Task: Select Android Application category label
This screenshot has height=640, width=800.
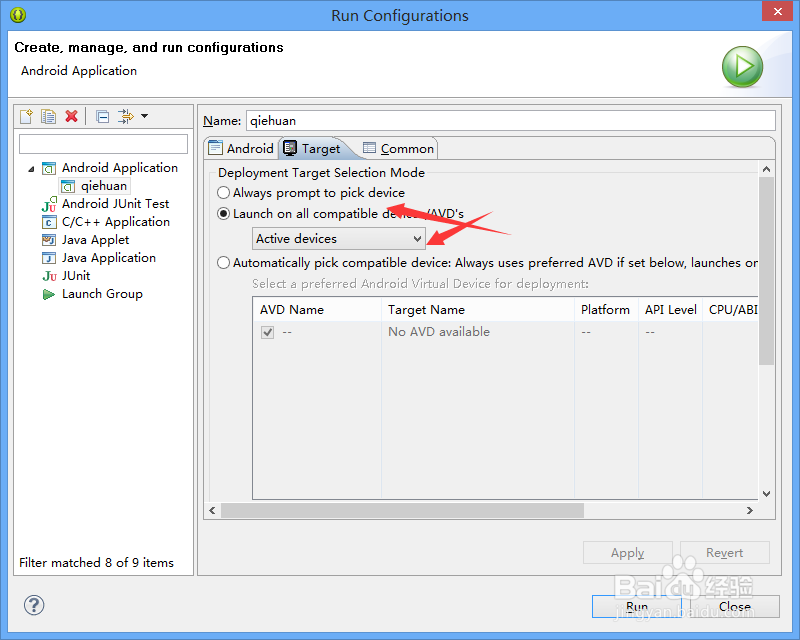Action: coord(120,167)
